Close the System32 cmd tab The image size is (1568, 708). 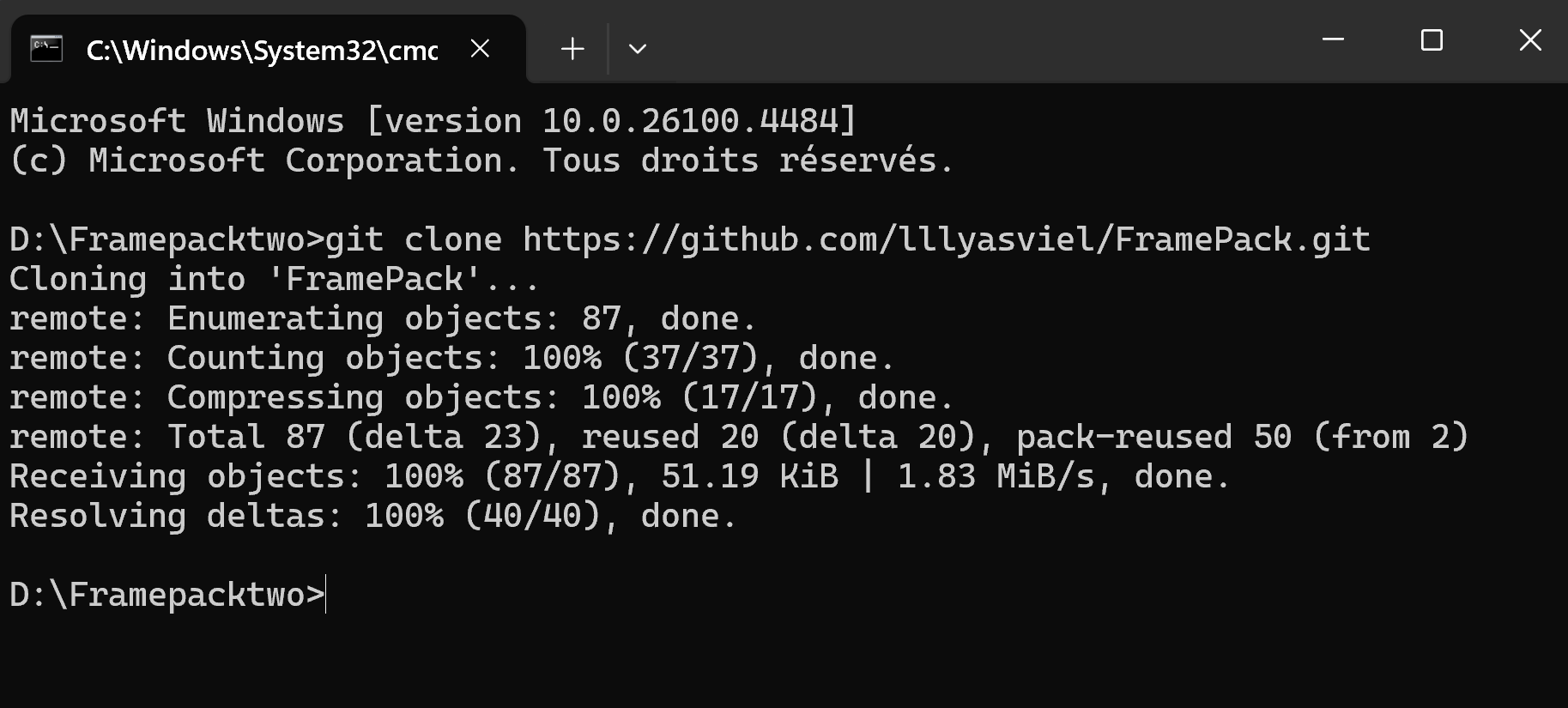point(481,49)
